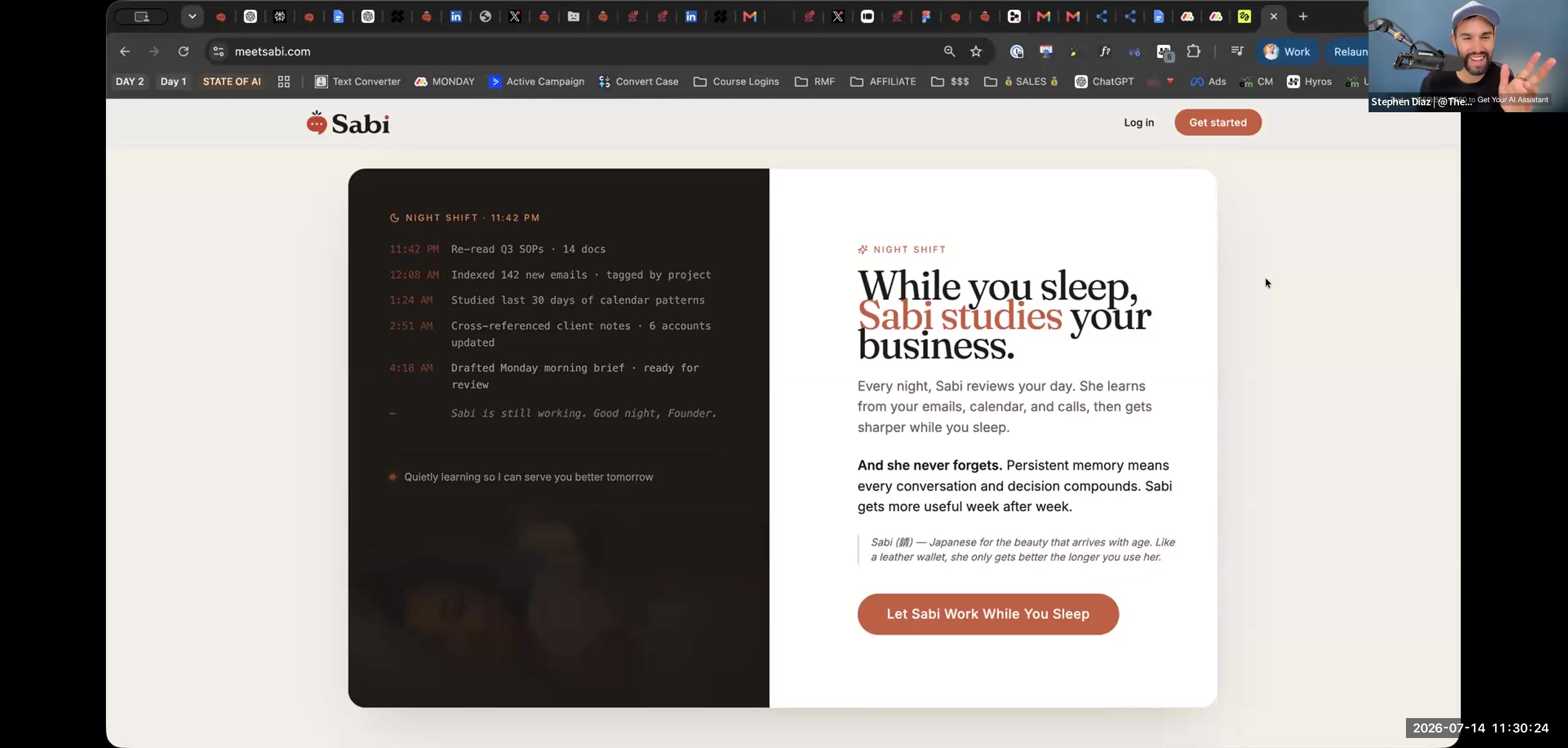1568x748 pixels.
Task: Click the 'And she never forgets.' paragraph
Action: click(x=1015, y=486)
